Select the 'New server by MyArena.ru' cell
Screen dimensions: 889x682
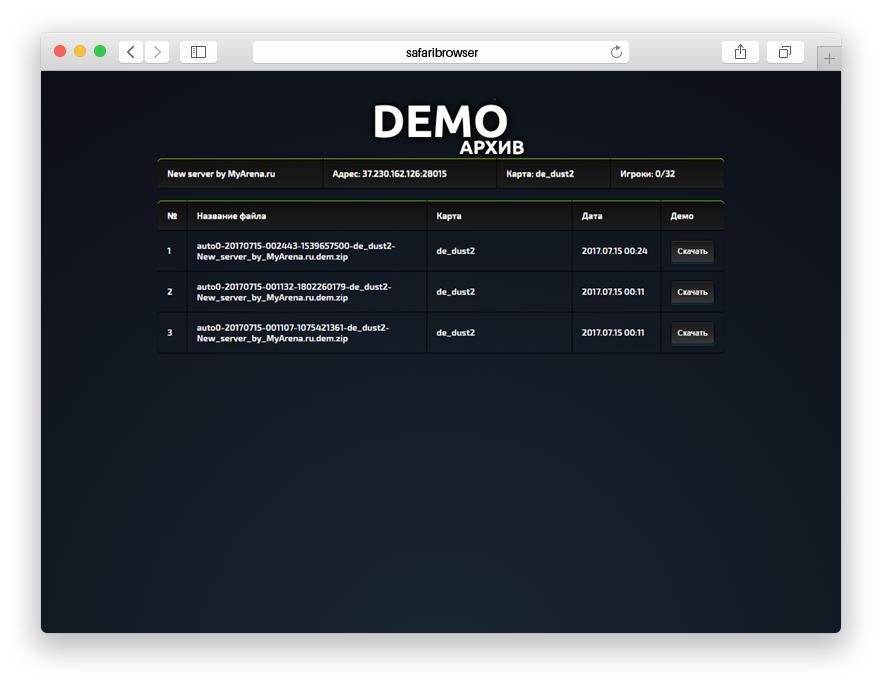pyautogui.click(x=240, y=174)
